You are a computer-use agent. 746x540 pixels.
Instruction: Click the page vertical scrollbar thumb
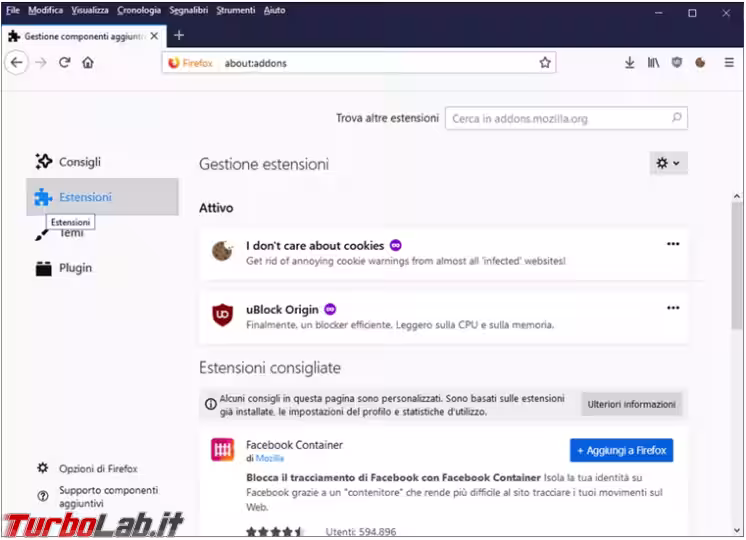click(x=736, y=265)
